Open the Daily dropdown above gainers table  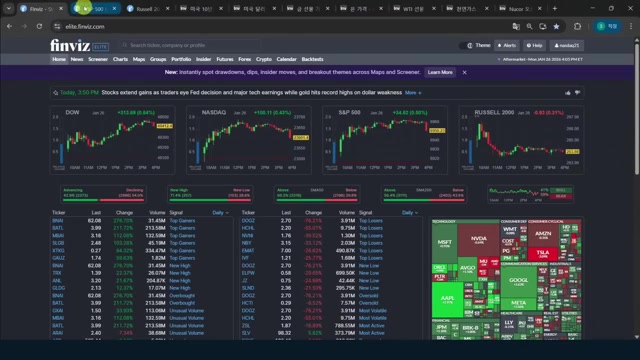pyautogui.click(x=220, y=213)
